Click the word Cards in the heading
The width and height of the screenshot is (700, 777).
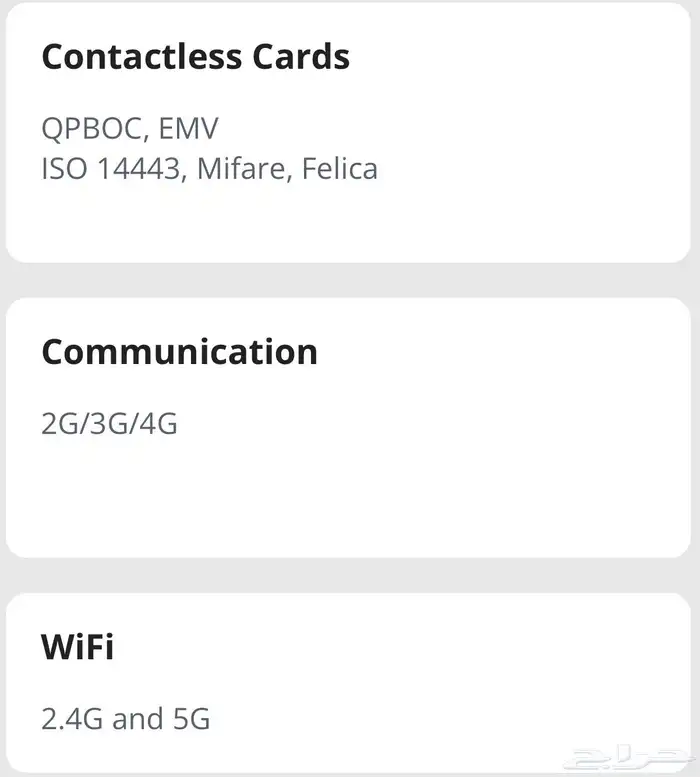click(x=299, y=57)
